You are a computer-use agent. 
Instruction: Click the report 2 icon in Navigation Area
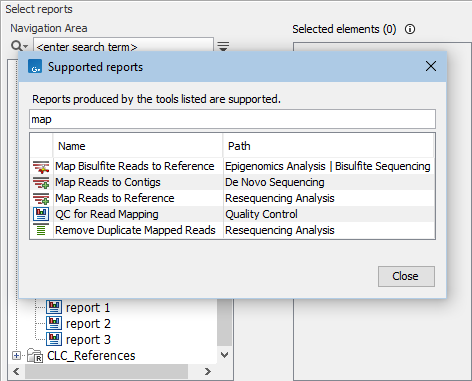pyautogui.click(x=54, y=323)
